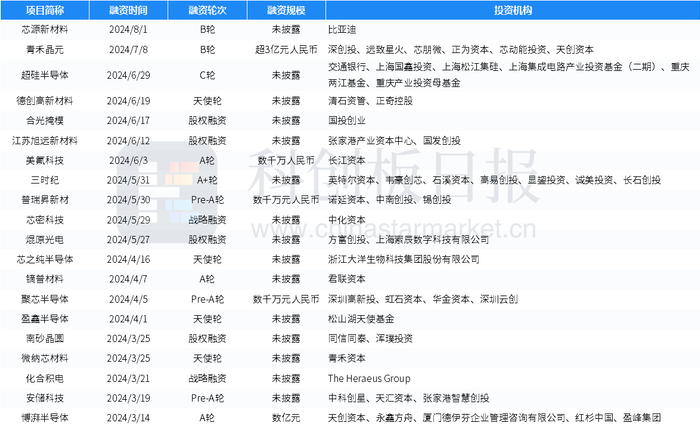Screen dimensions: 700x429
Task: Select the 化合积电 project name cell
Action: [x=45, y=379]
